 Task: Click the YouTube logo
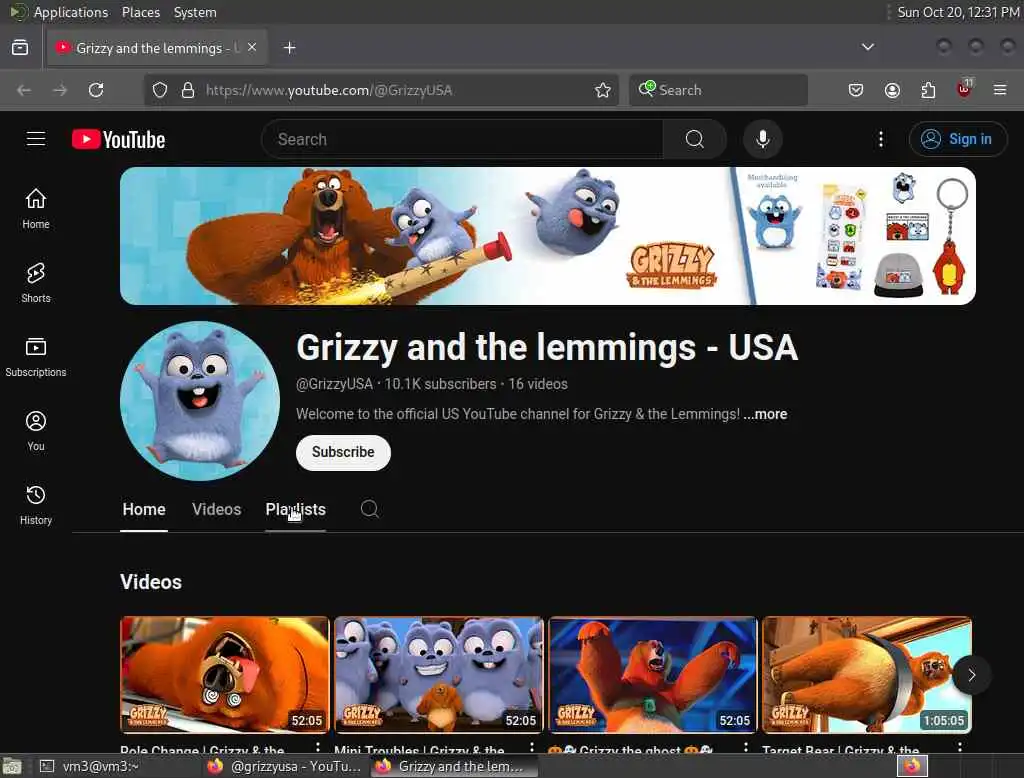point(118,139)
